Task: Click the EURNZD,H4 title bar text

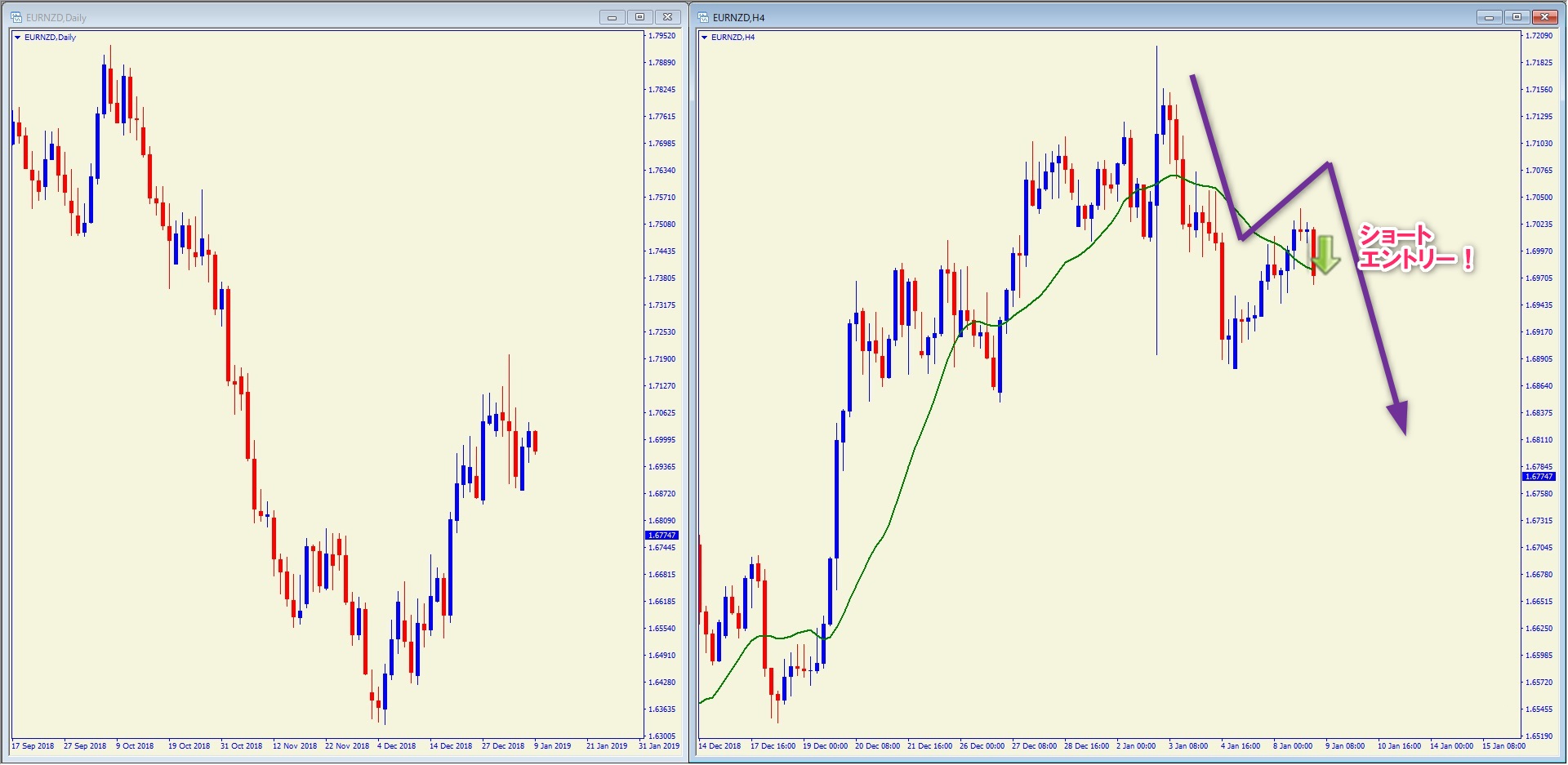Action: pos(738,17)
